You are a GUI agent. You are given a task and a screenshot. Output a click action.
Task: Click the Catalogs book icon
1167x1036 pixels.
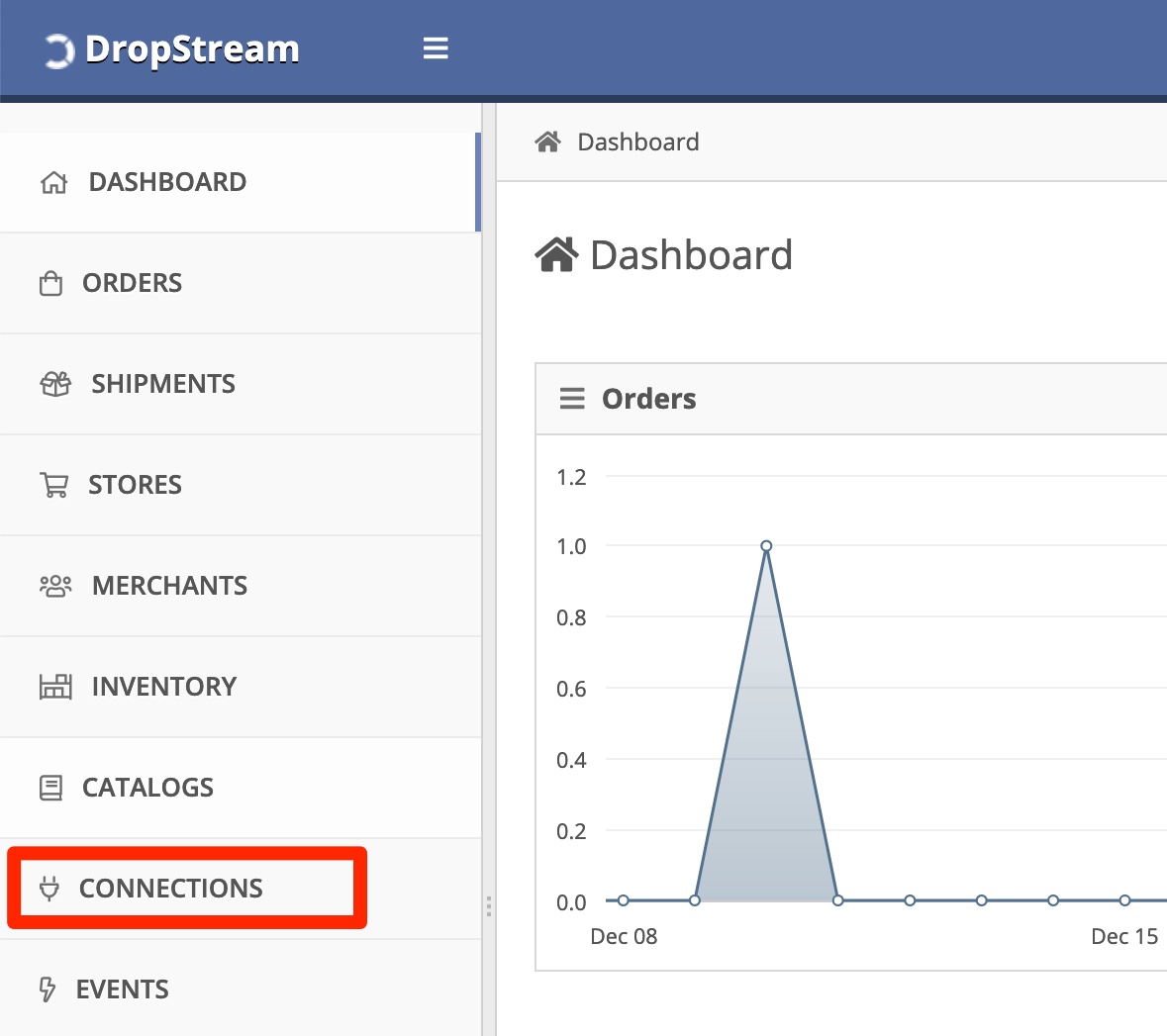[50, 788]
